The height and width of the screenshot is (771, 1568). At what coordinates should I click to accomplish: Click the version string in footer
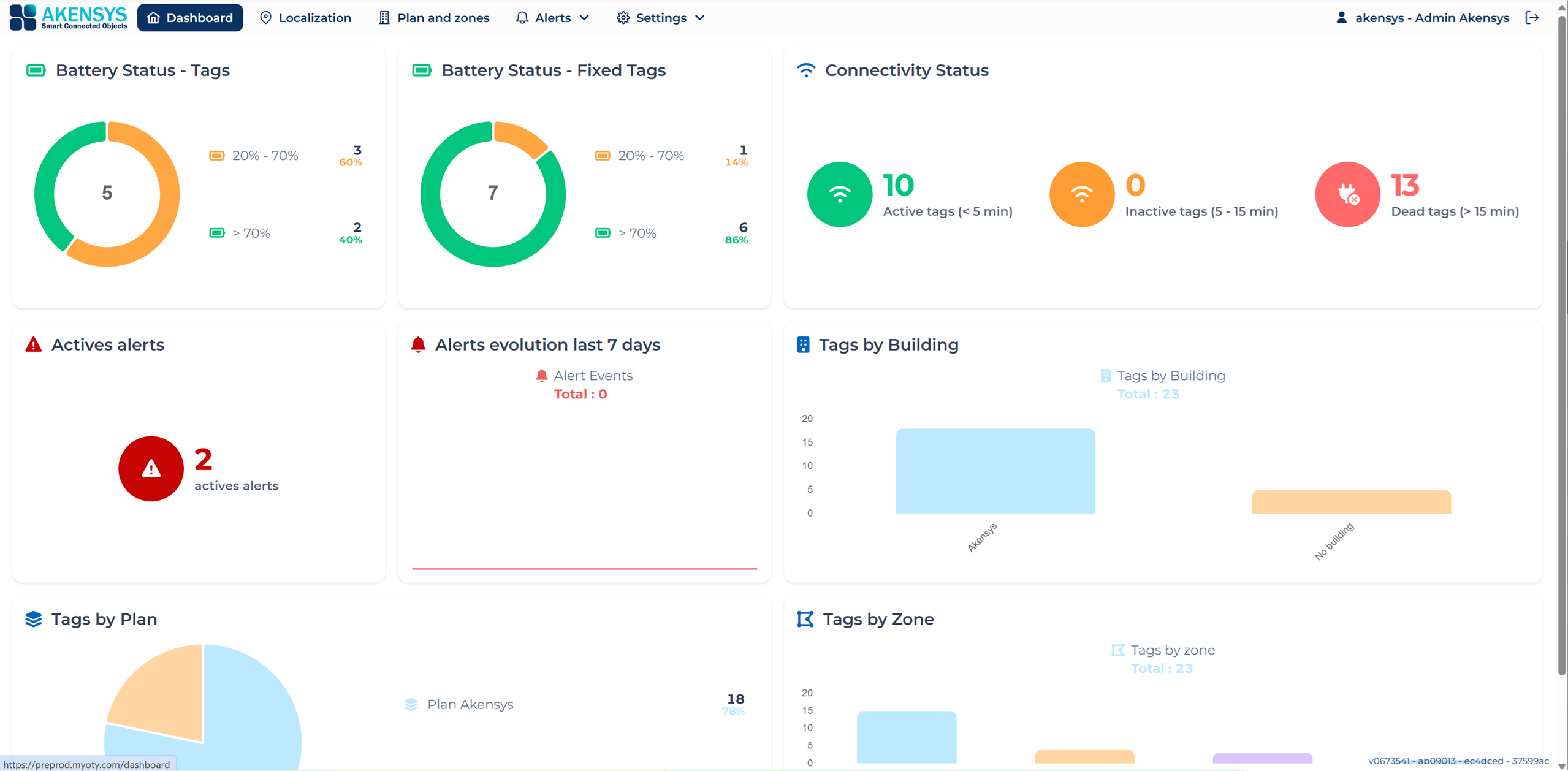coord(1458,761)
